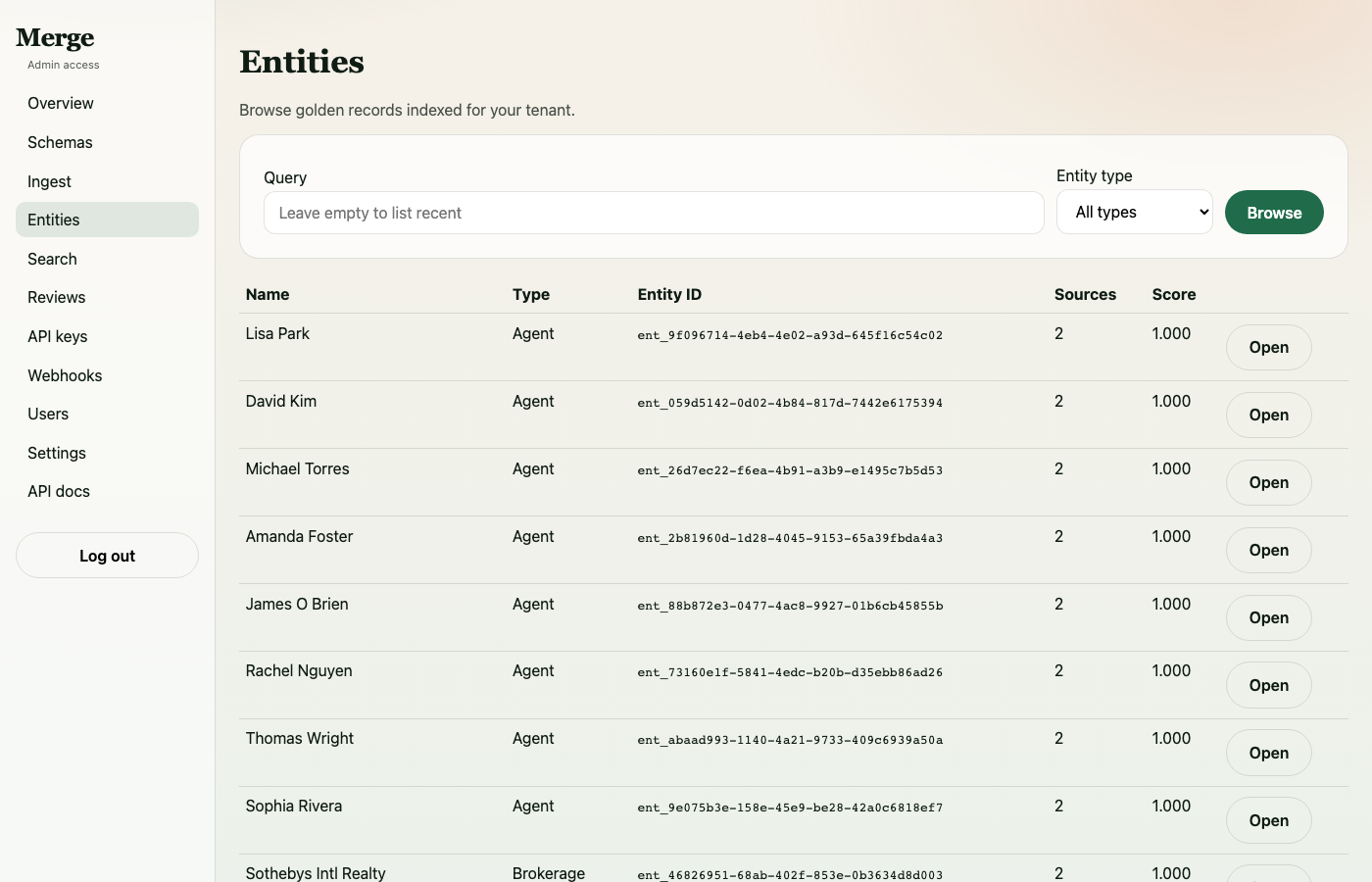Screen dimensions: 1372x882
Task: Open the Amanda Foster record
Action: pos(1268,551)
